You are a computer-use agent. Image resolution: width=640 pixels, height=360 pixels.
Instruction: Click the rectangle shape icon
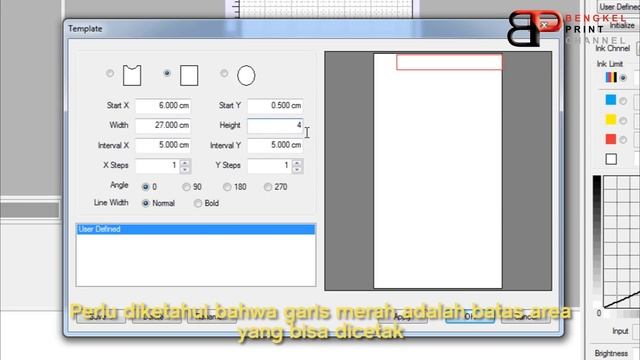click(x=189, y=76)
